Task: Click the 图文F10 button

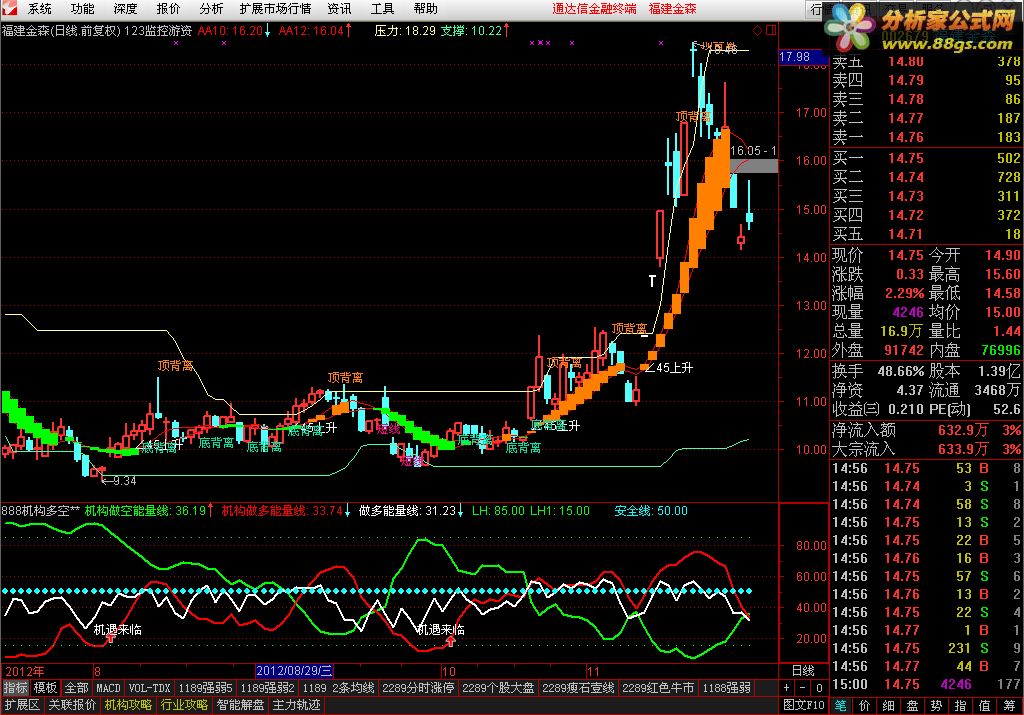Action: [805, 705]
